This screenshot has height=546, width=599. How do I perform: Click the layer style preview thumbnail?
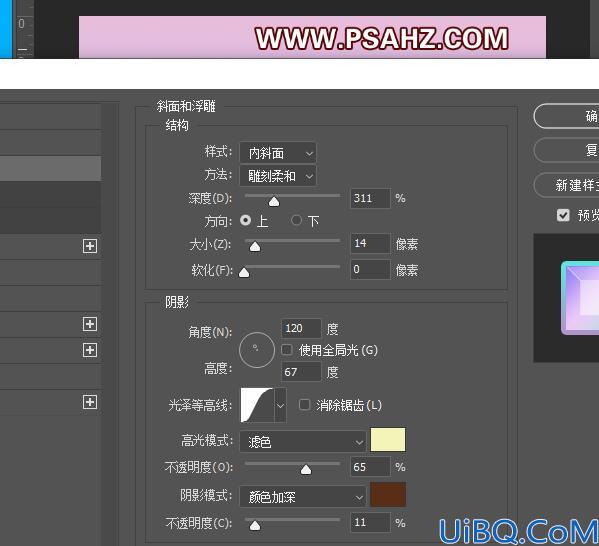tap(566, 298)
